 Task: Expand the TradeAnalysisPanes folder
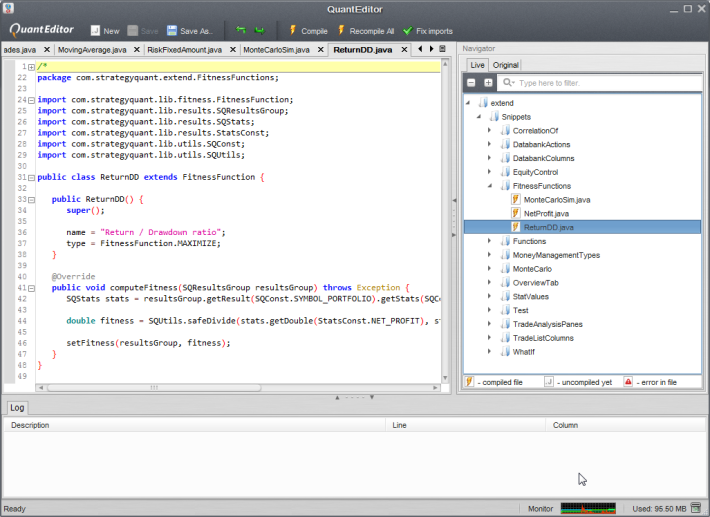489,324
